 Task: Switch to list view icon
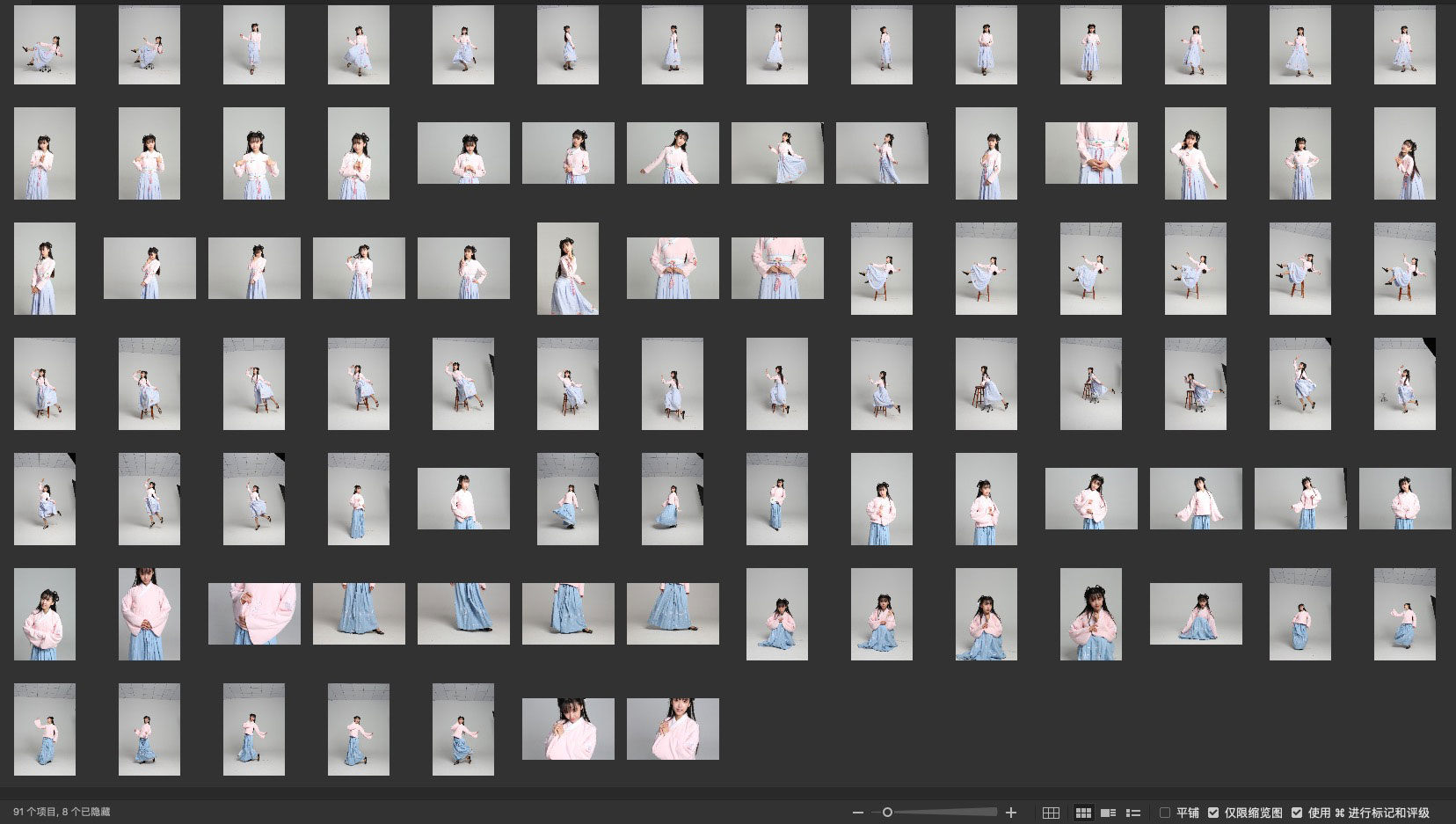coord(1133,813)
